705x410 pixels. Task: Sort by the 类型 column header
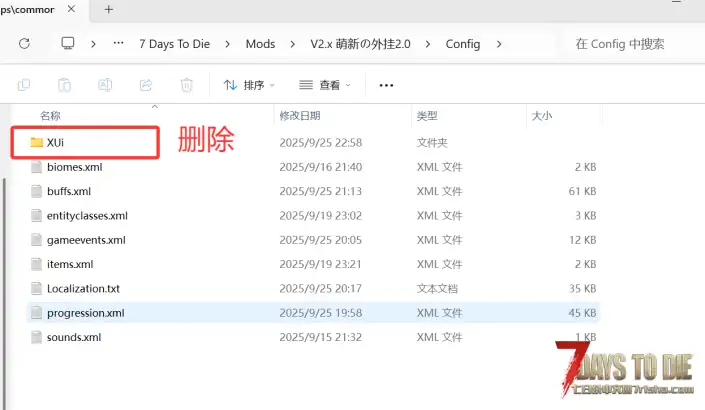coord(427,116)
